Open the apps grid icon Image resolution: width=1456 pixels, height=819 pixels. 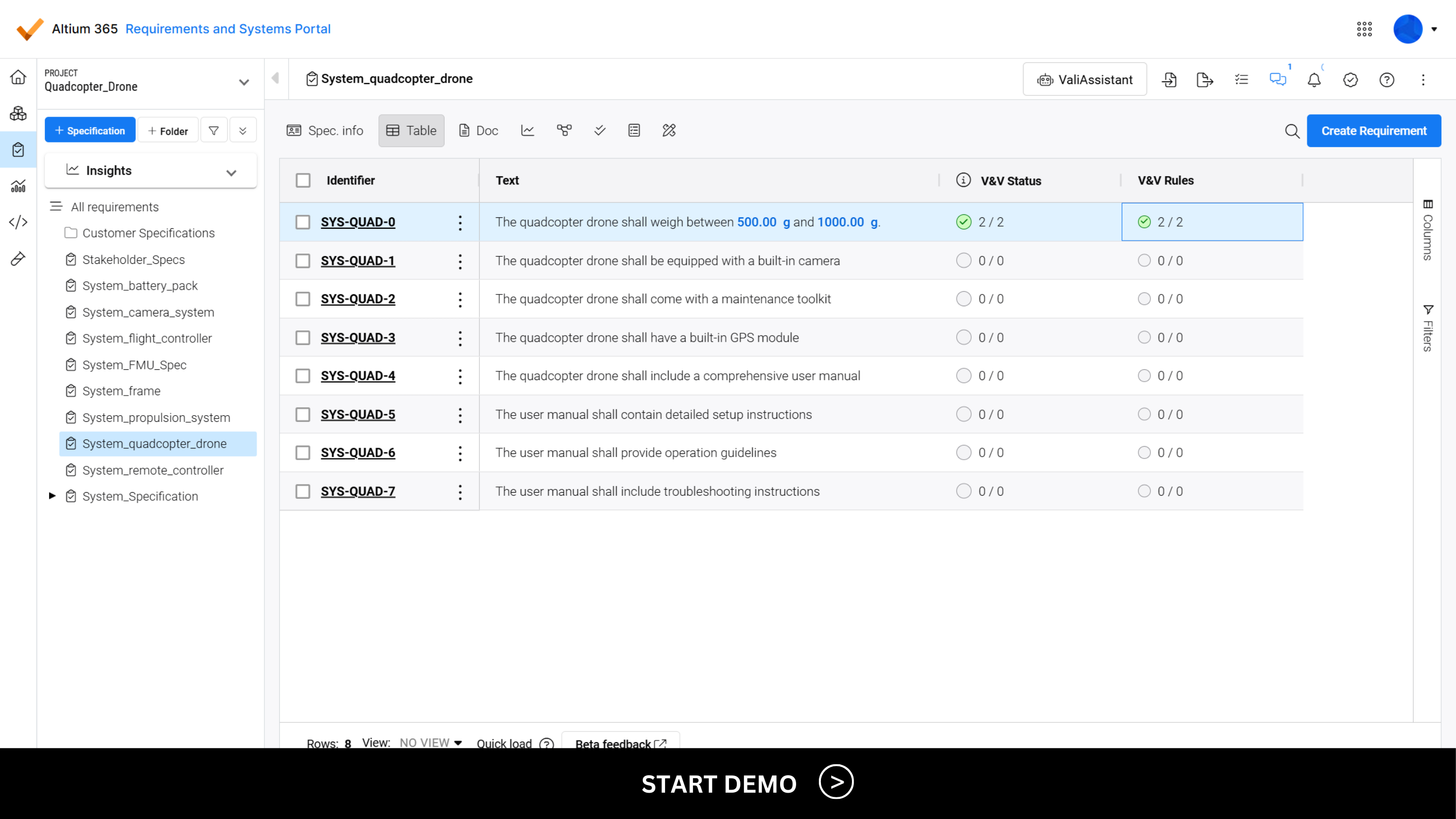(x=1364, y=29)
